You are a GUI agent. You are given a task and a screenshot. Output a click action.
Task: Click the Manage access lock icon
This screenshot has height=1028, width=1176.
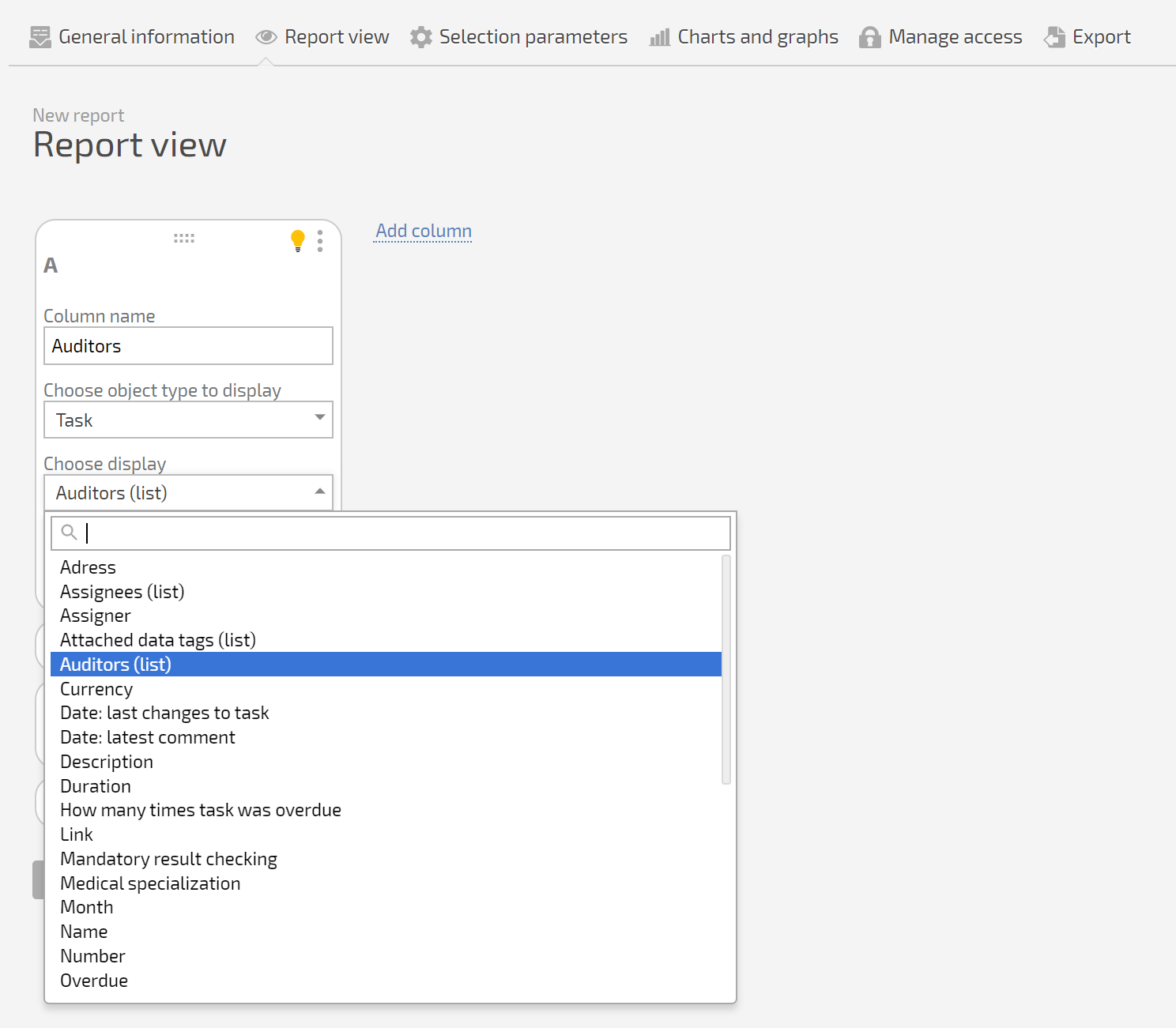tap(870, 37)
